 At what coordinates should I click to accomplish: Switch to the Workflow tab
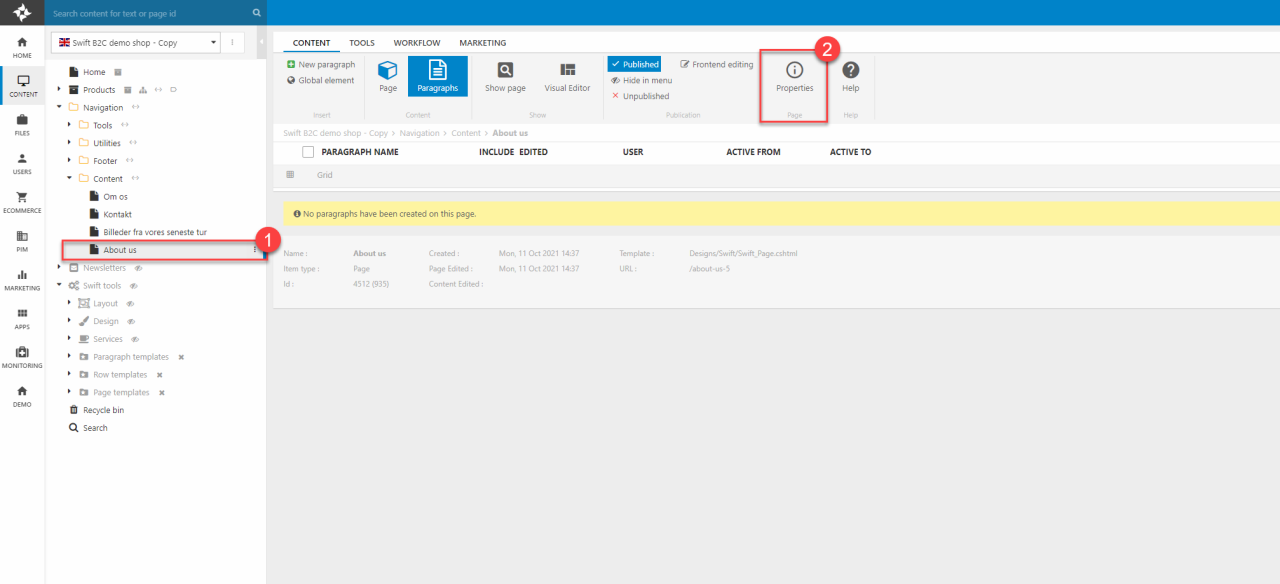[417, 43]
